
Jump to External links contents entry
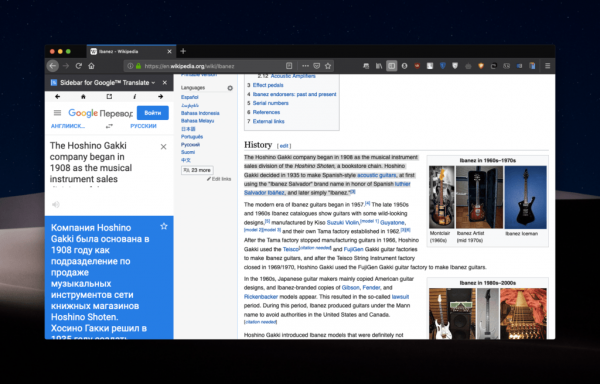268,121
